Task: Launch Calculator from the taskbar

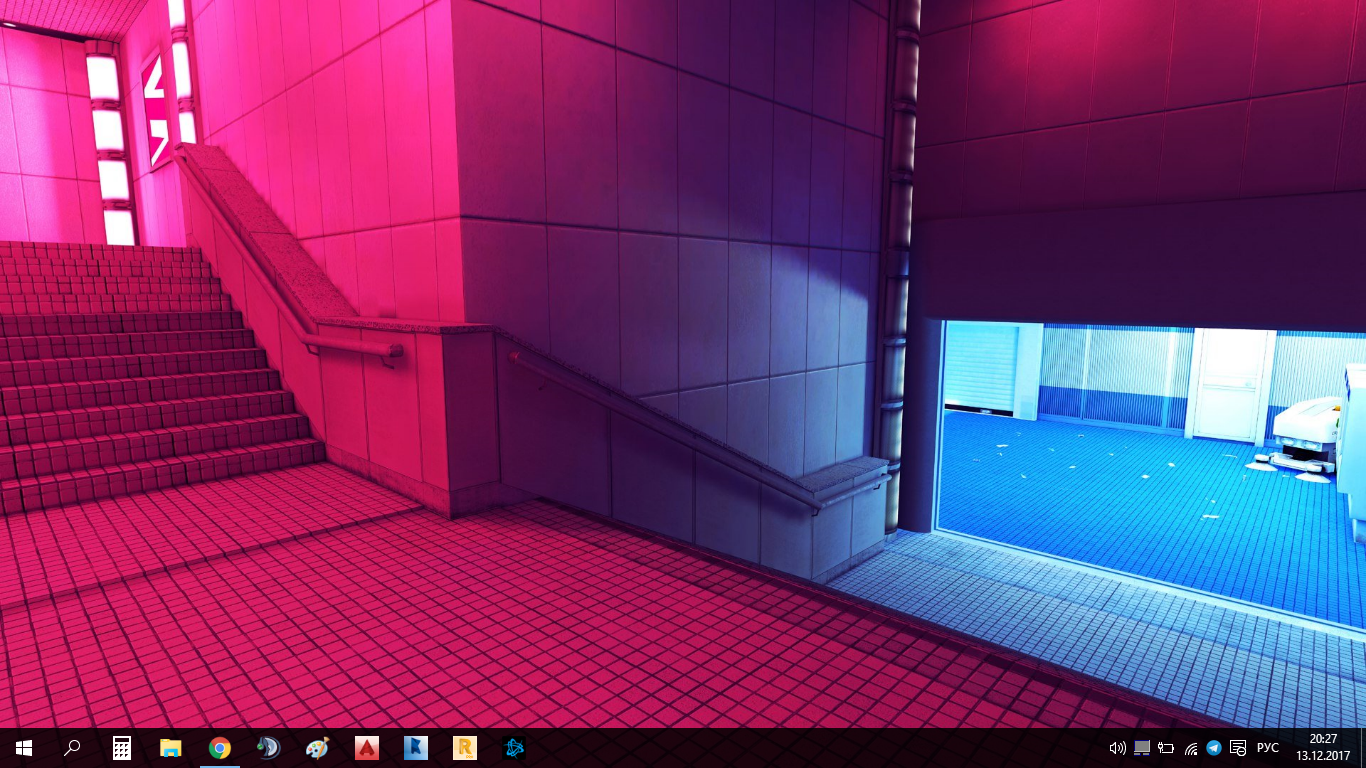Action: click(122, 748)
